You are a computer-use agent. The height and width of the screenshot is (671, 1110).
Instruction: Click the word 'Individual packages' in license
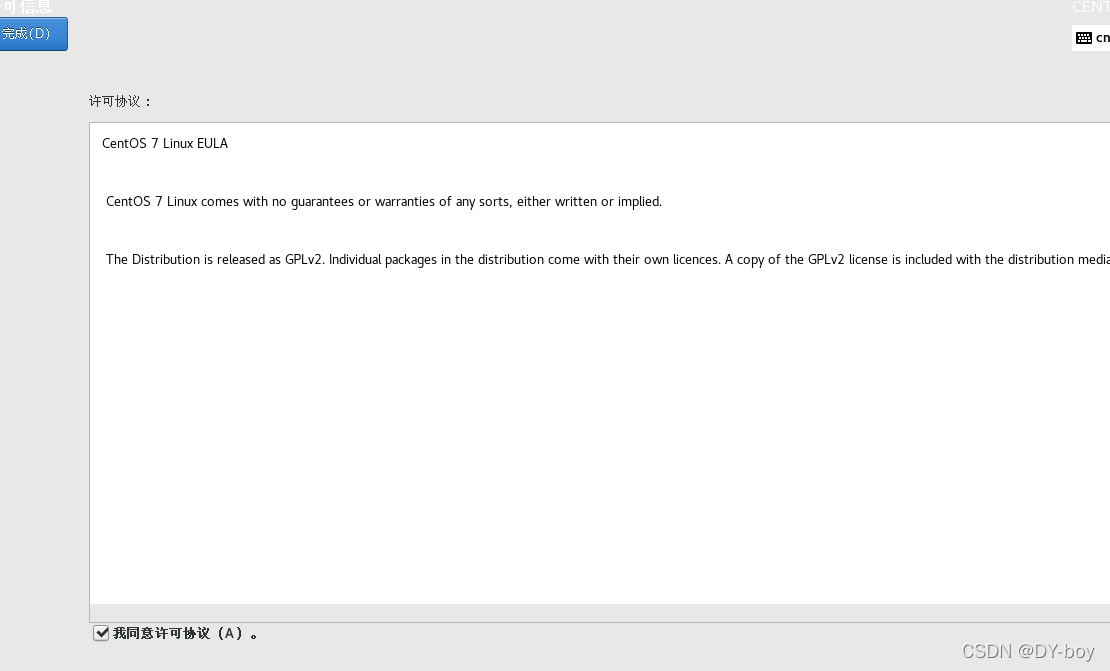382,260
